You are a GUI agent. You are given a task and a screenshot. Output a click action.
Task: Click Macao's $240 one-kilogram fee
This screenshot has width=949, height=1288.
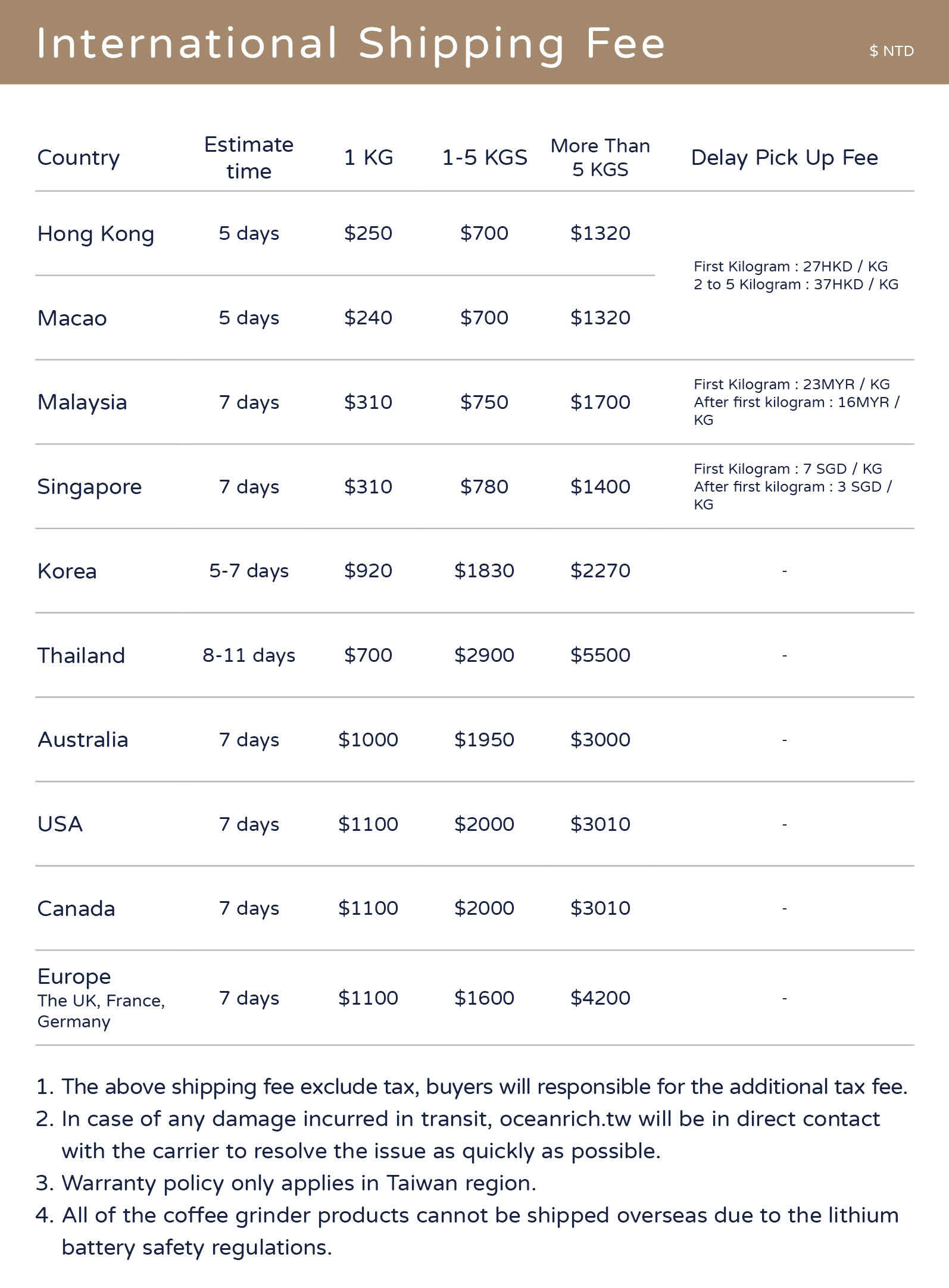point(368,318)
